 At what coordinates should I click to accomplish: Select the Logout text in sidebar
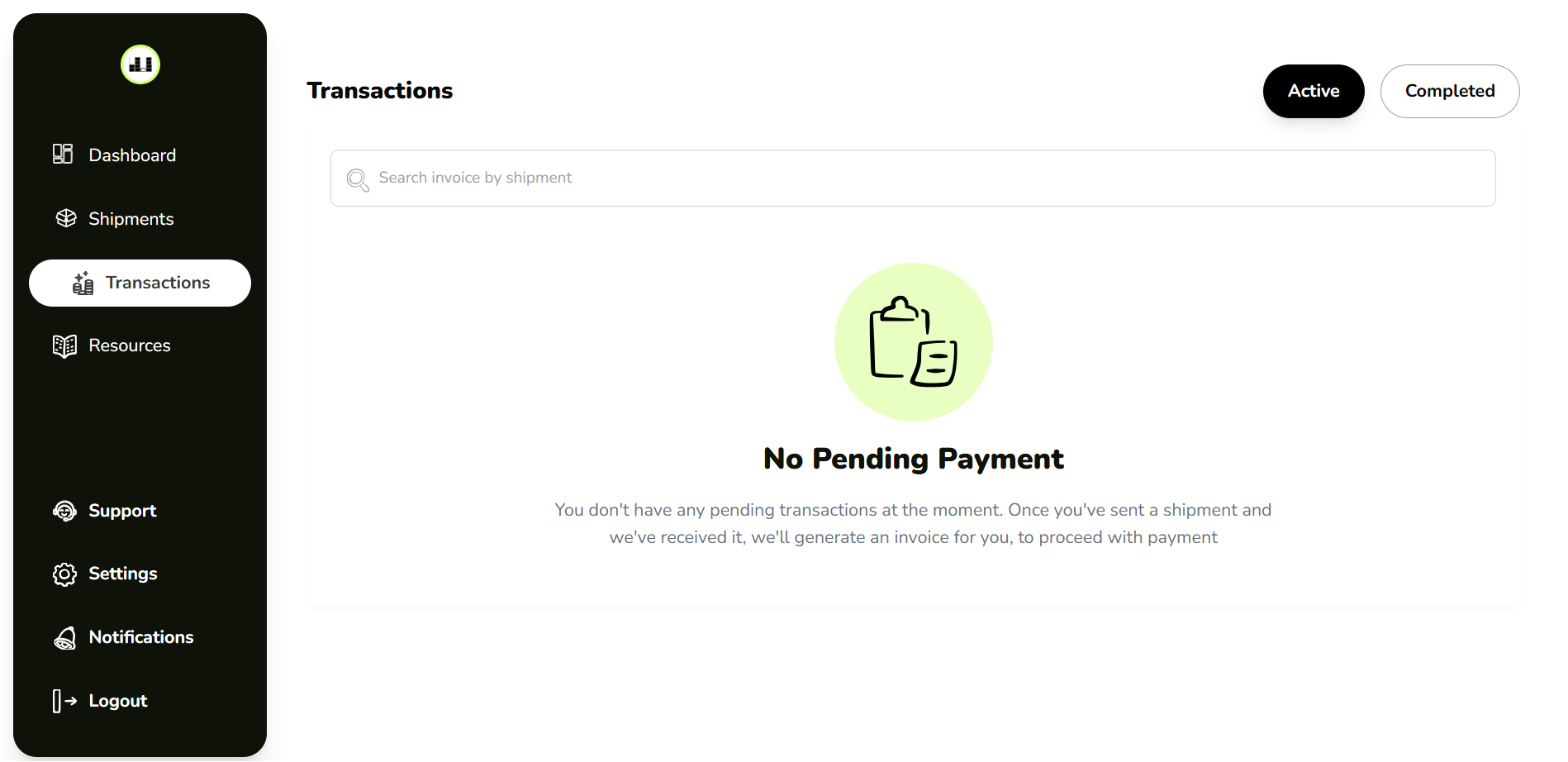pyautogui.click(x=118, y=701)
